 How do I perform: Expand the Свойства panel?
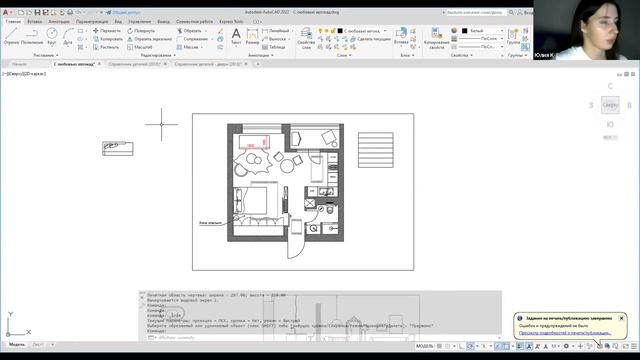462,55
